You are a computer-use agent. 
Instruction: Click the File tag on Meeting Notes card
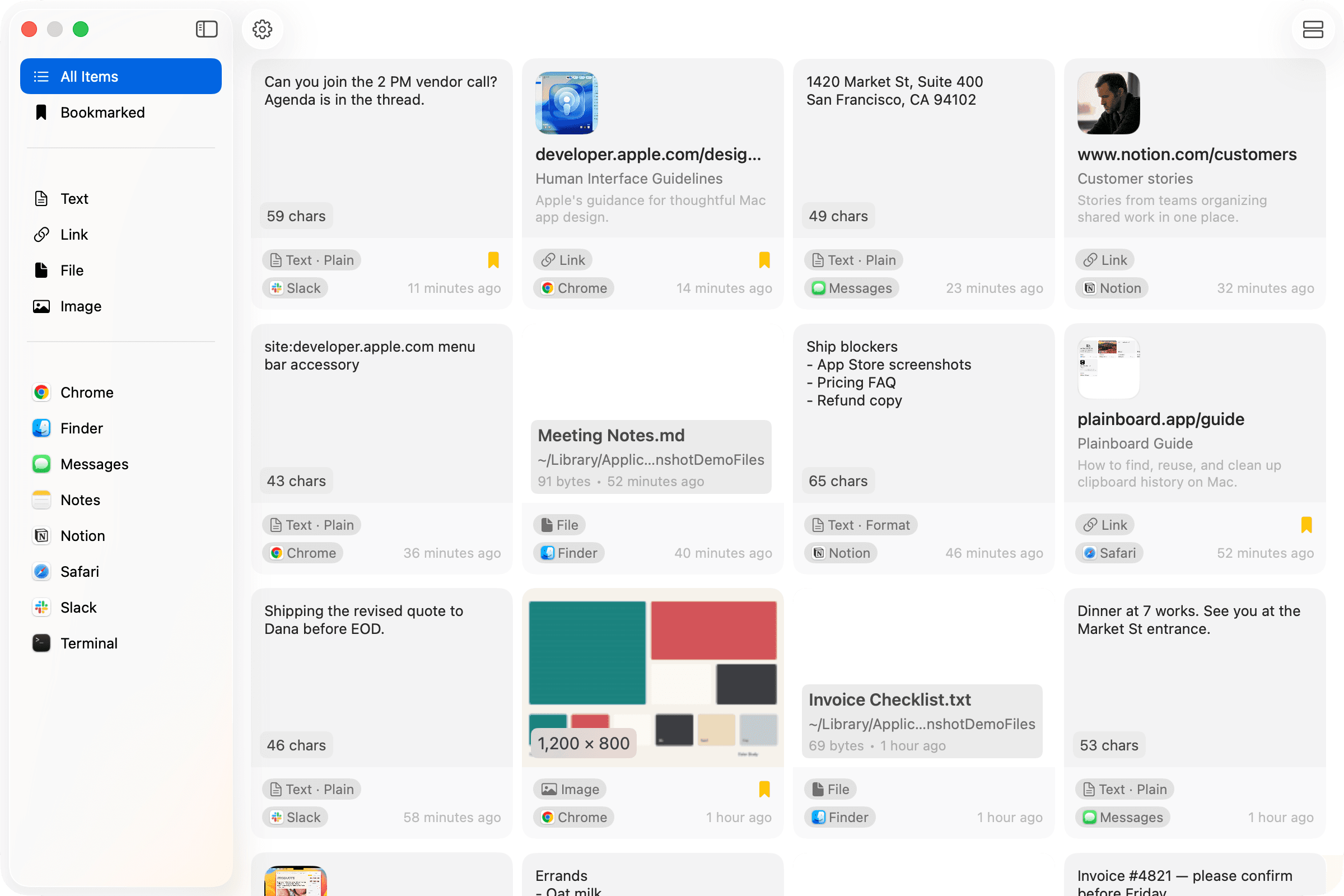[x=559, y=525]
